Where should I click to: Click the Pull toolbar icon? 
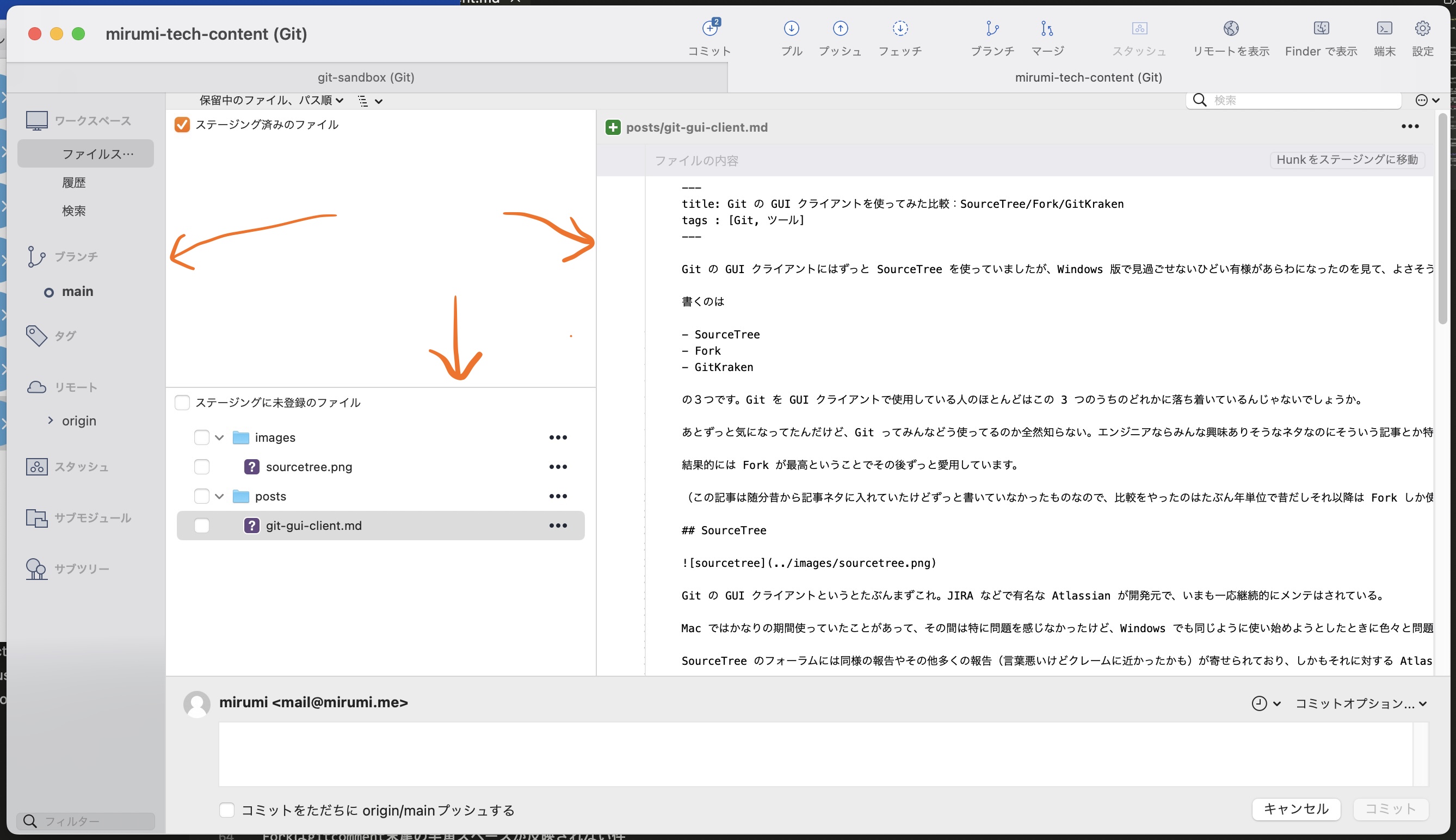coord(792,29)
